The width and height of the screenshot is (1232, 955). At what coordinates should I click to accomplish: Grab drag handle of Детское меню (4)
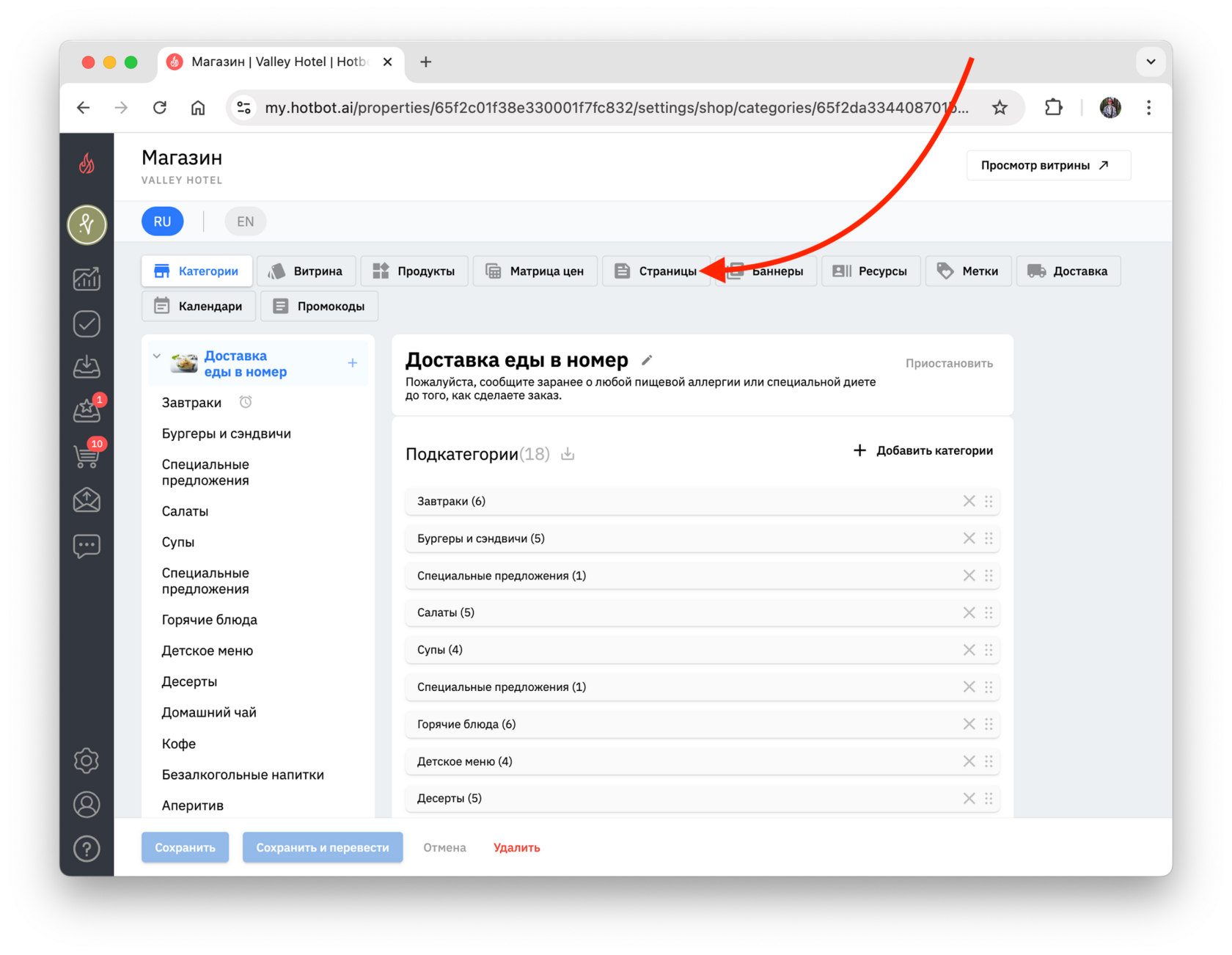pyautogui.click(x=989, y=761)
